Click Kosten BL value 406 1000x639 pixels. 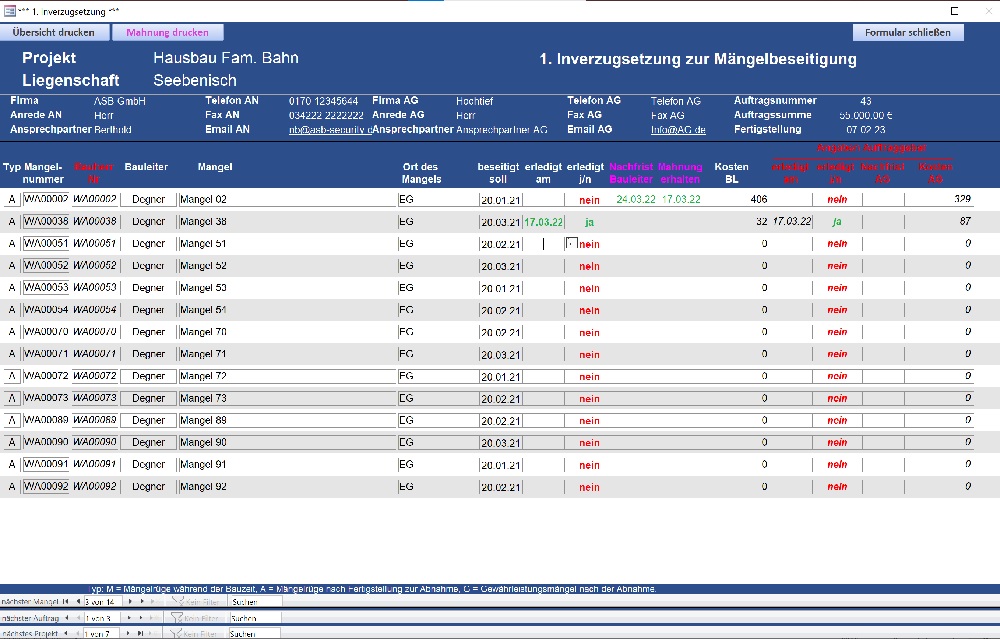coord(759,200)
